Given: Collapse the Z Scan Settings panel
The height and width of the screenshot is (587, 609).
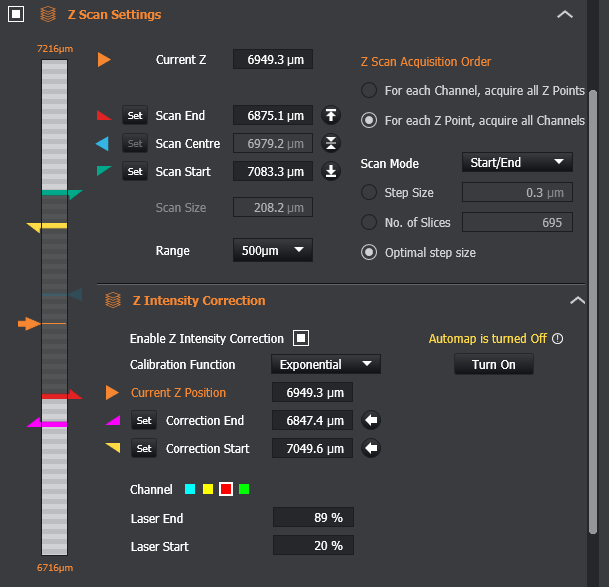Looking at the screenshot, I should point(565,15).
